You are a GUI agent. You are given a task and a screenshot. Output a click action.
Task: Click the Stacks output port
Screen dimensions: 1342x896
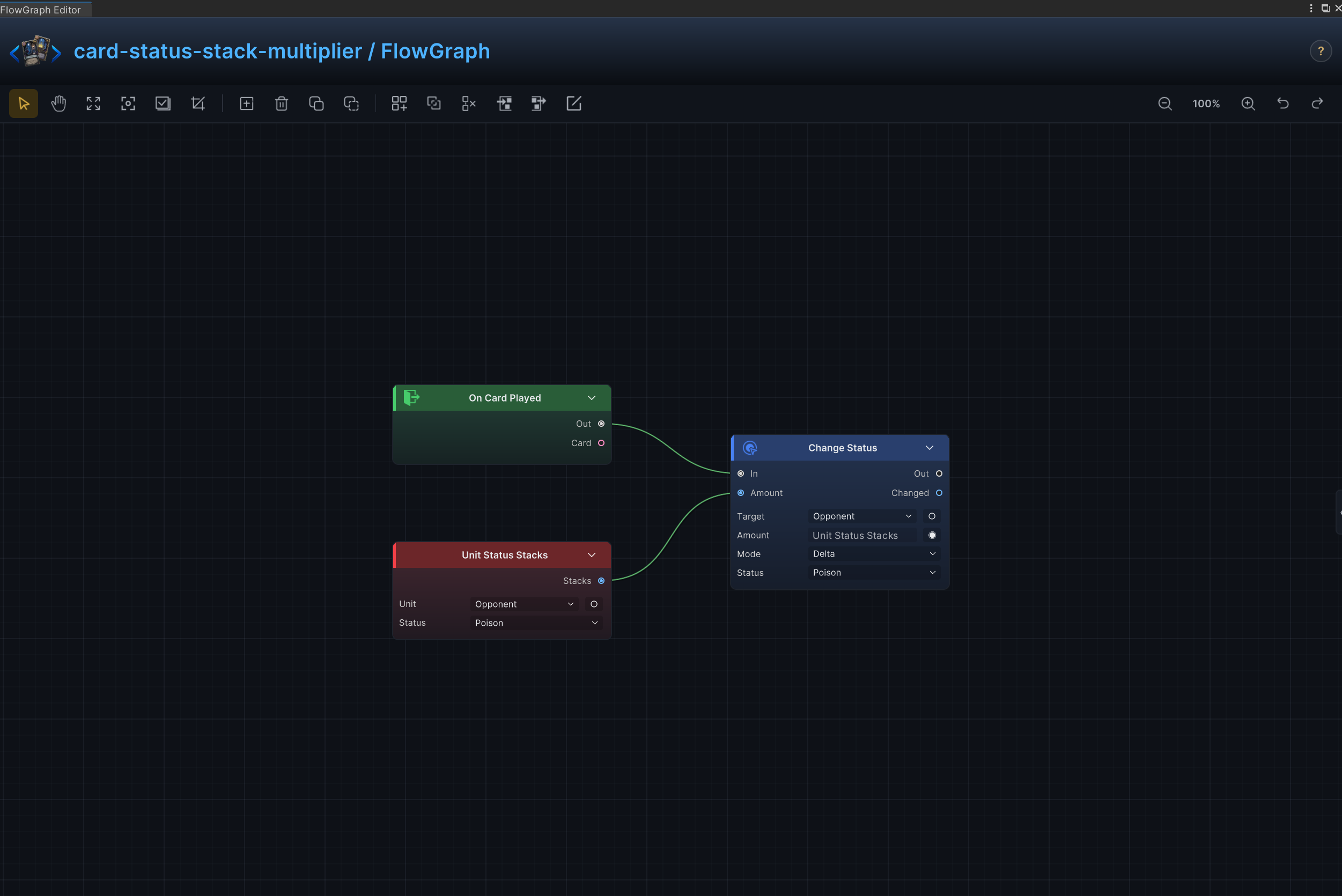(601, 581)
